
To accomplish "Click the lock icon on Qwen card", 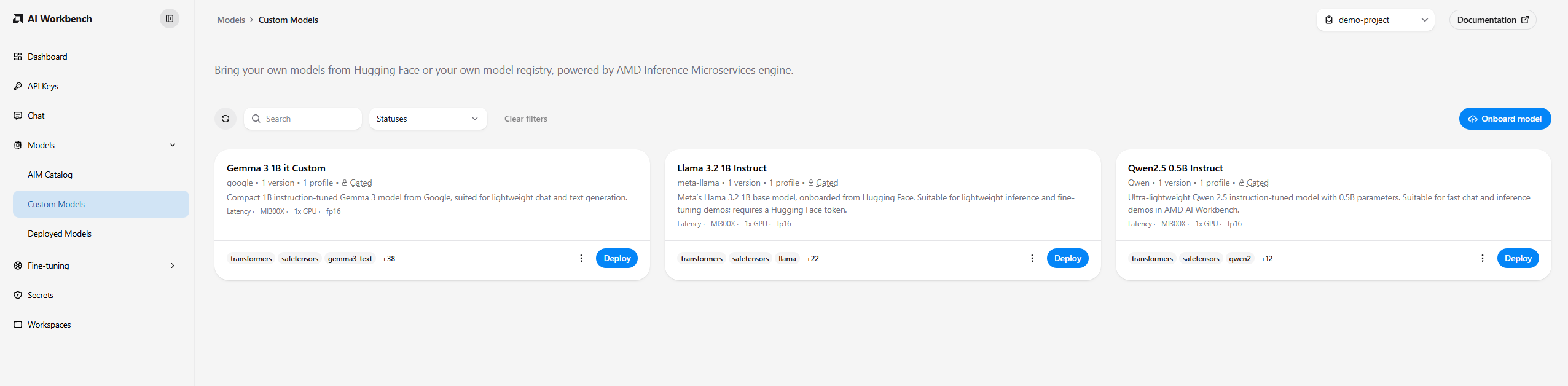I will [1242, 183].
